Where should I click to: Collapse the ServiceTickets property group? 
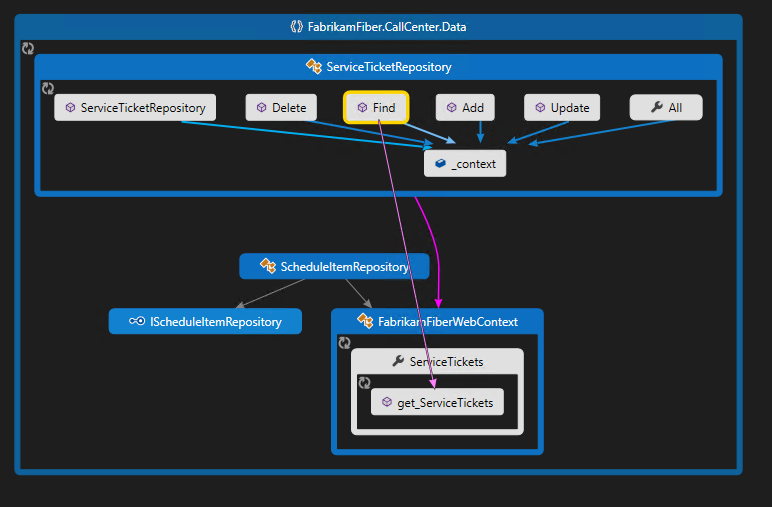(364, 382)
